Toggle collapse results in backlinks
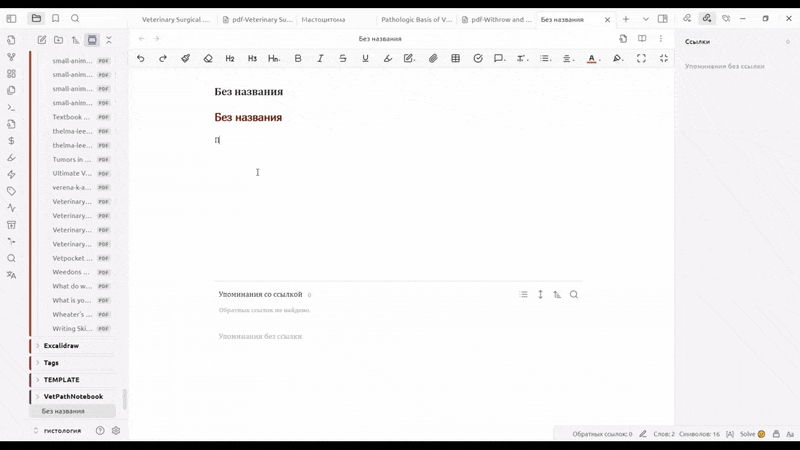 pyautogui.click(x=523, y=294)
